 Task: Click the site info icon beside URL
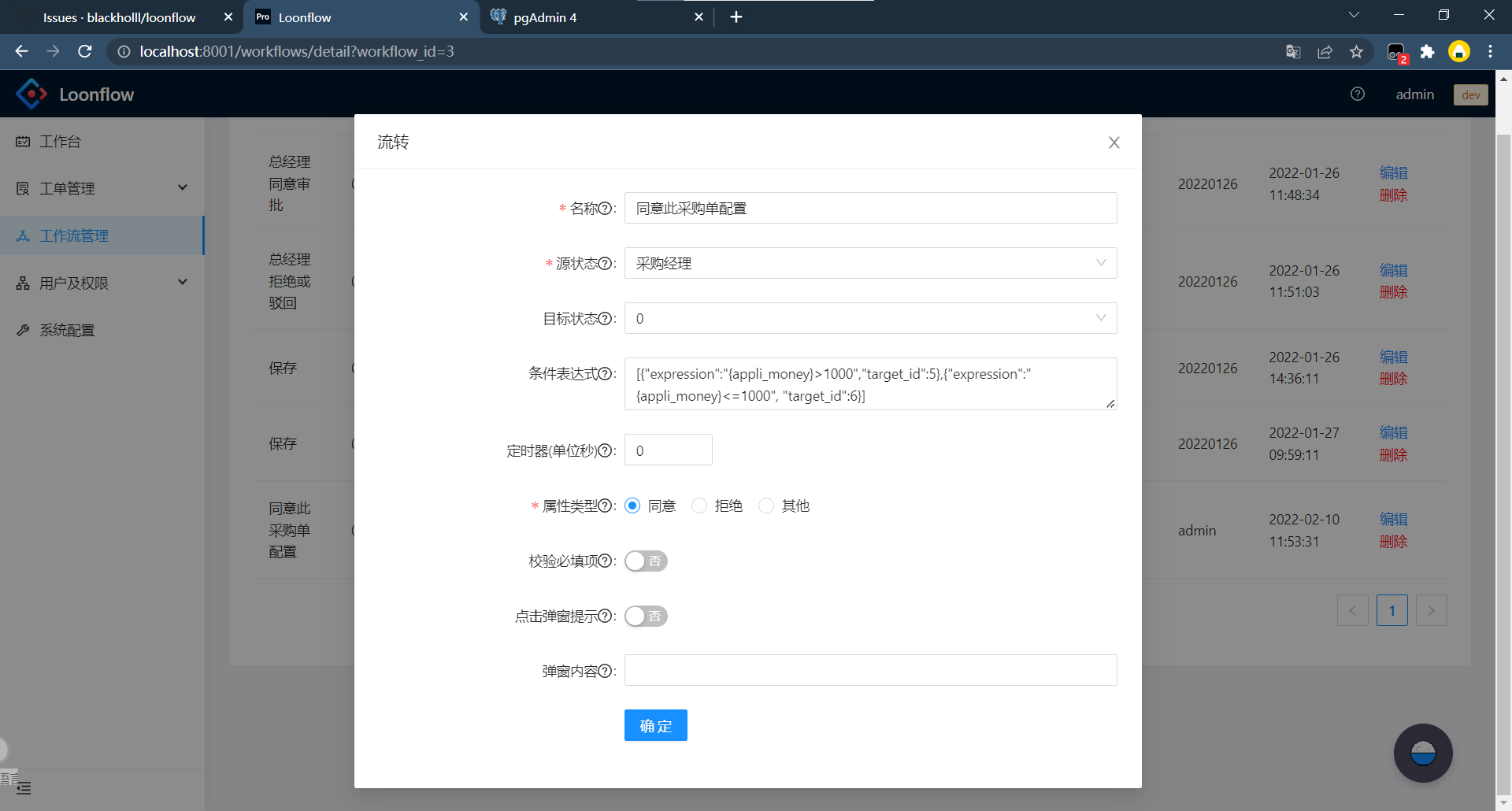click(x=124, y=52)
